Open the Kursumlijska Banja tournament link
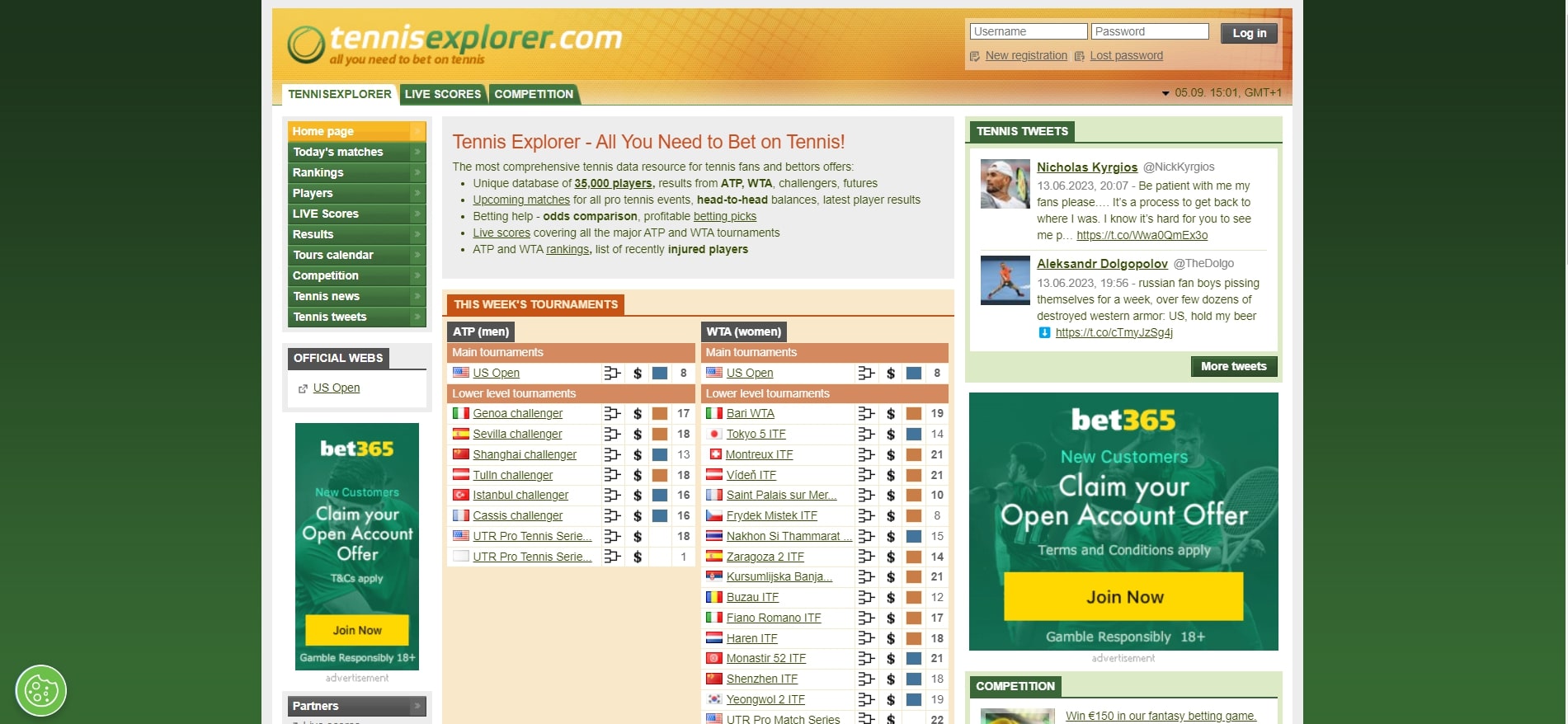1568x724 pixels. tap(779, 576)
